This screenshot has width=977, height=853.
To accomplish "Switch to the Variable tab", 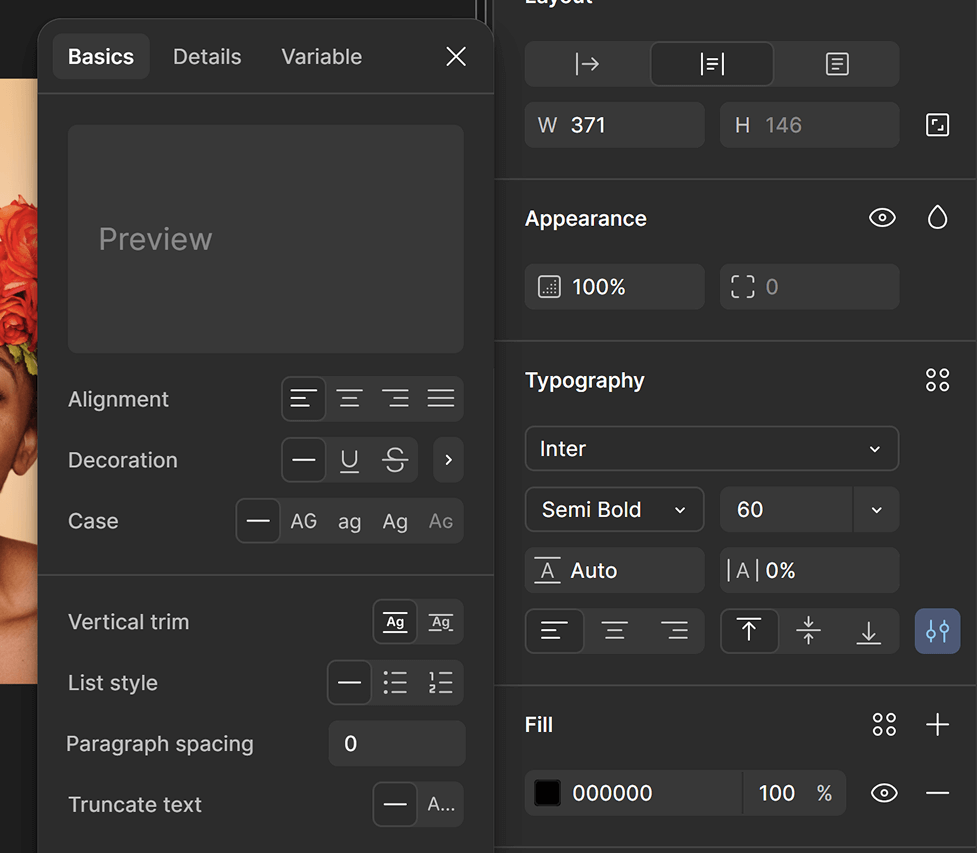I will pos(321,57).
